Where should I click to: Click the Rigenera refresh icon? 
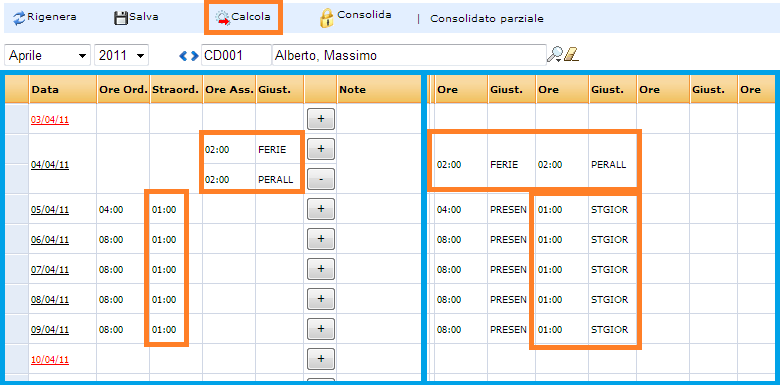[x=19, y=18]
